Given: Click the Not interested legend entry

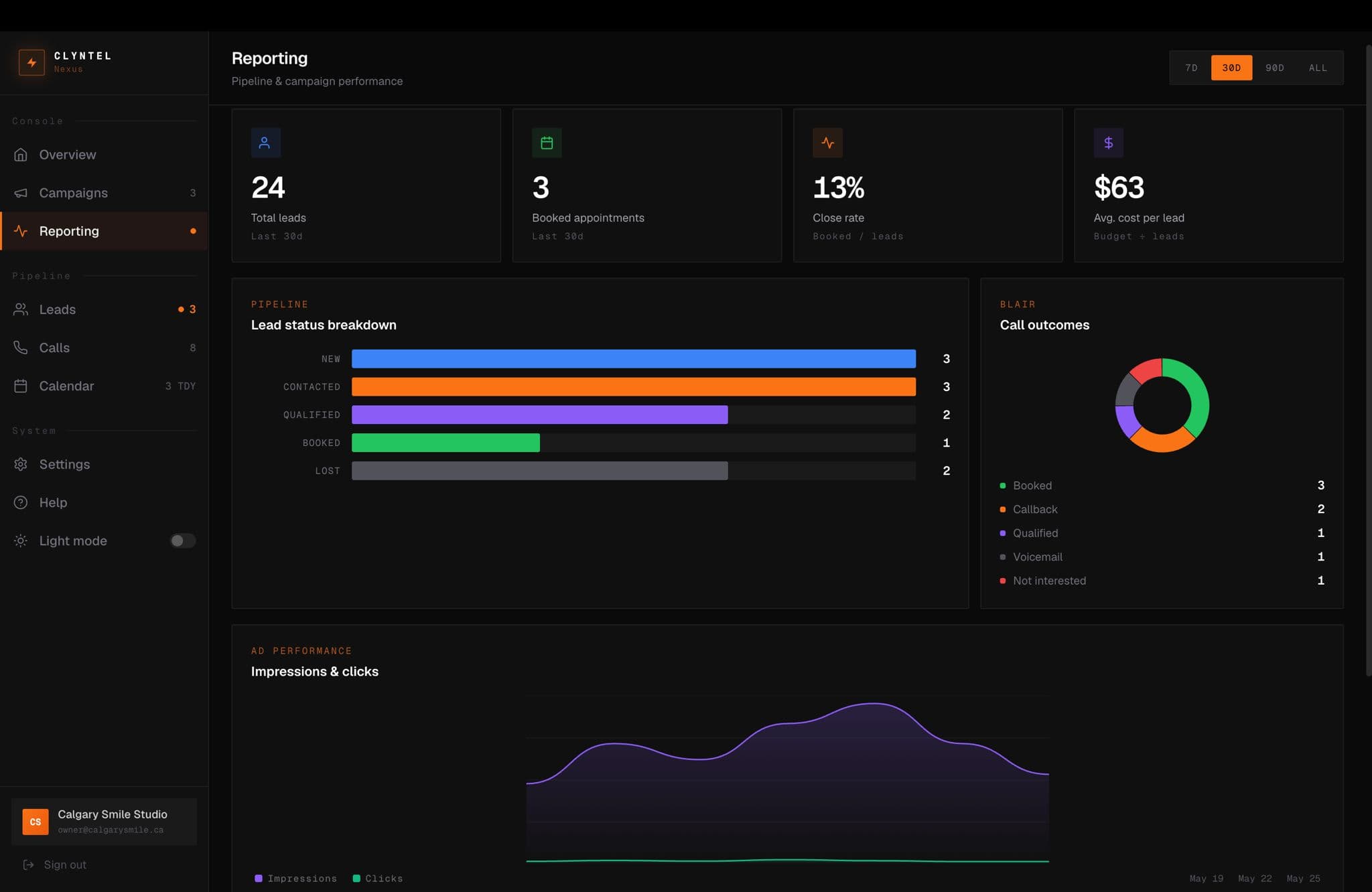Looking at the screenshot, I should [1162, 581].
